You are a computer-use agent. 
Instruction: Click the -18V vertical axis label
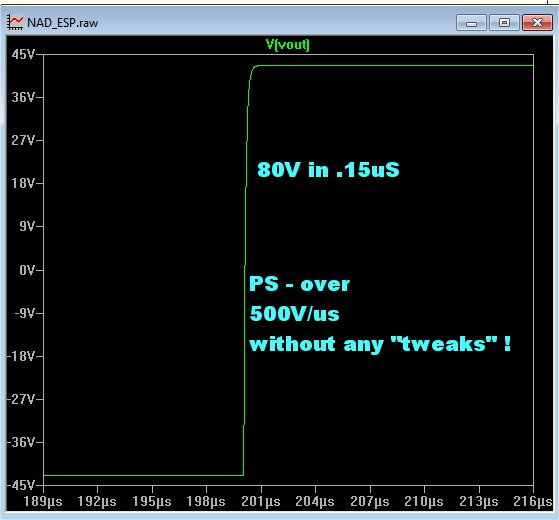point(21,356)
